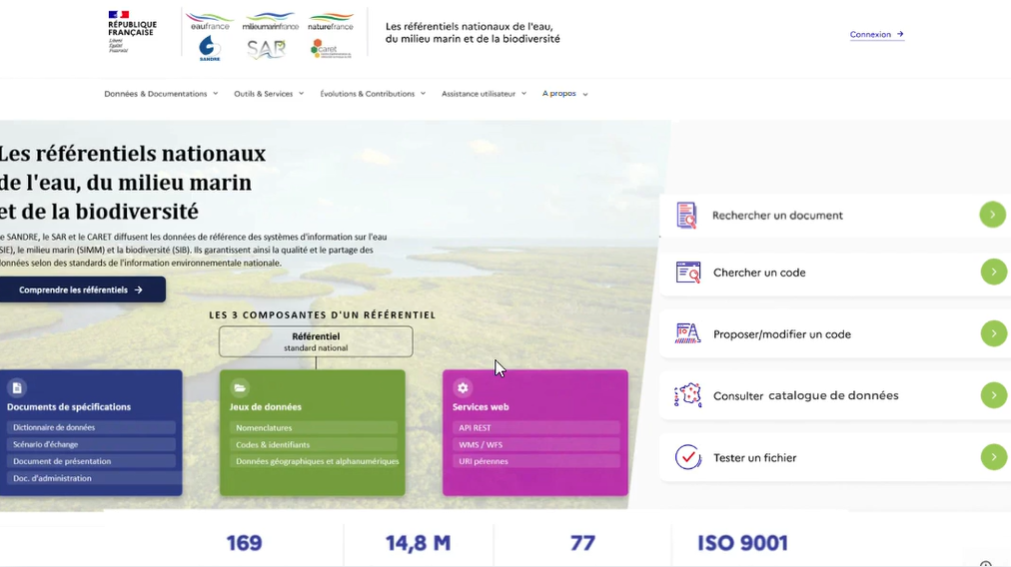Open the eaufrance logo link
The image size is (1011, 567).
coord(210,21)
